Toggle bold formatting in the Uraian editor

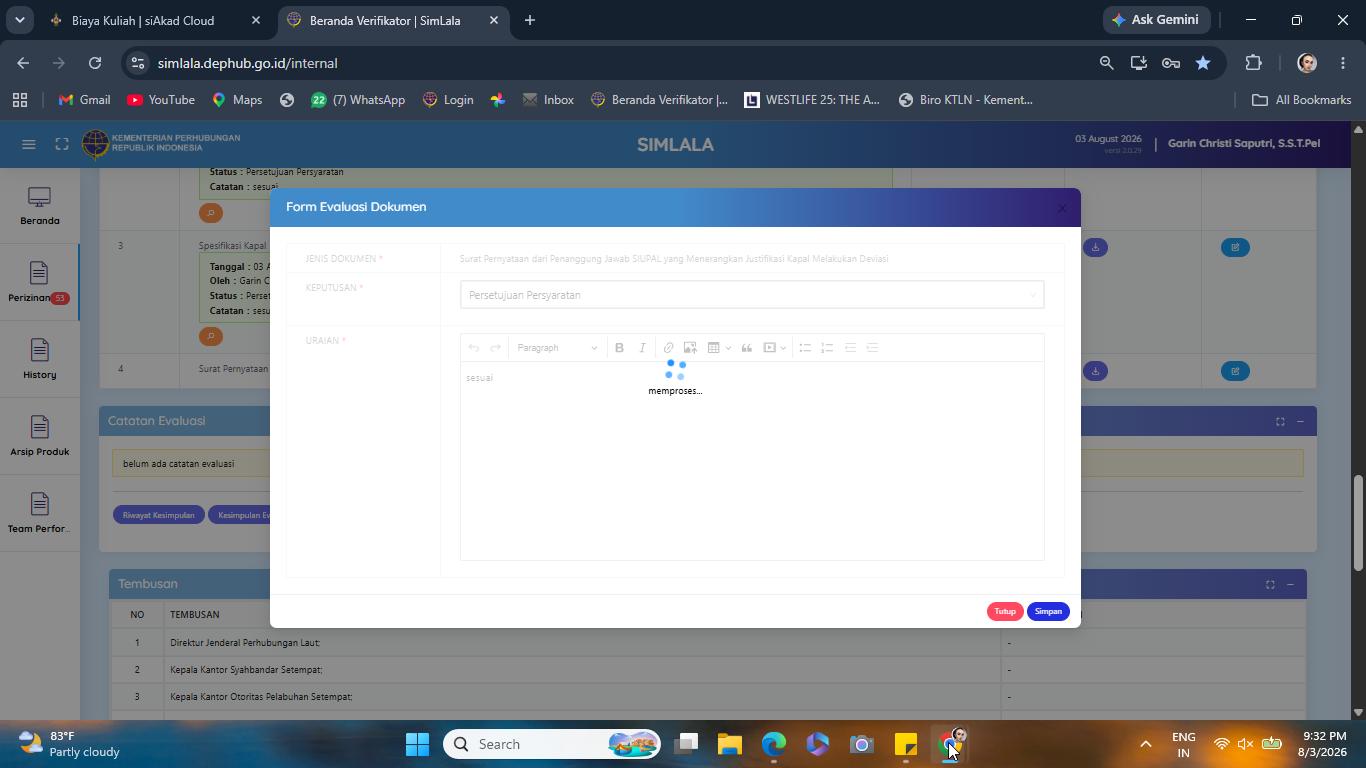point(619,348)
